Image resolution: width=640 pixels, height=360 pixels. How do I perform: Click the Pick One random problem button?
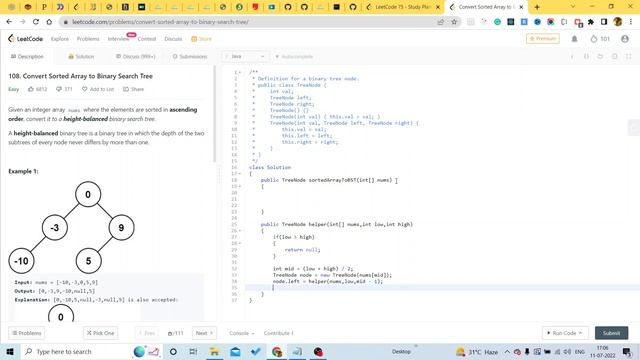(x=100, y=333)
